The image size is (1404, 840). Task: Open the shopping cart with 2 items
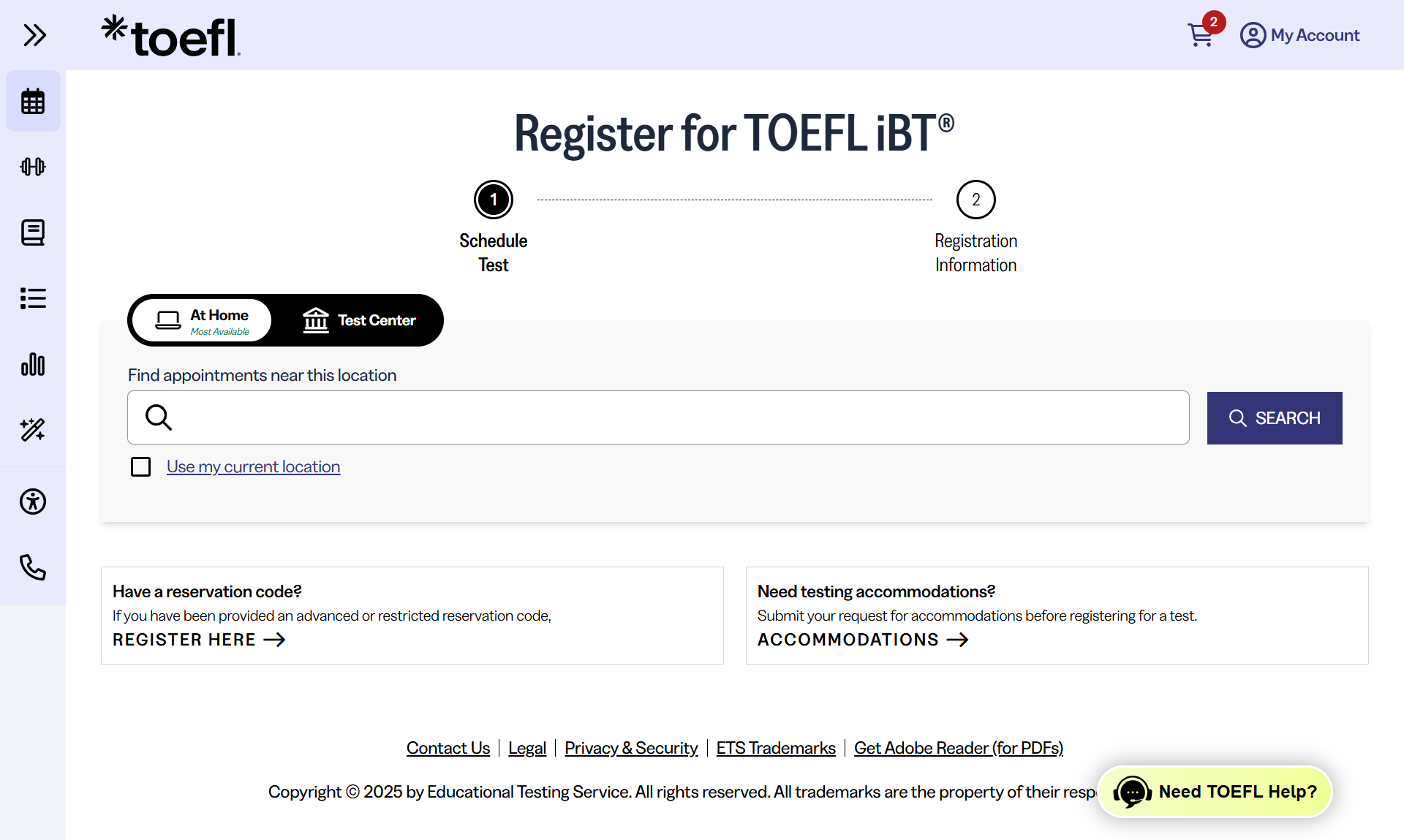pos(1204,31)
